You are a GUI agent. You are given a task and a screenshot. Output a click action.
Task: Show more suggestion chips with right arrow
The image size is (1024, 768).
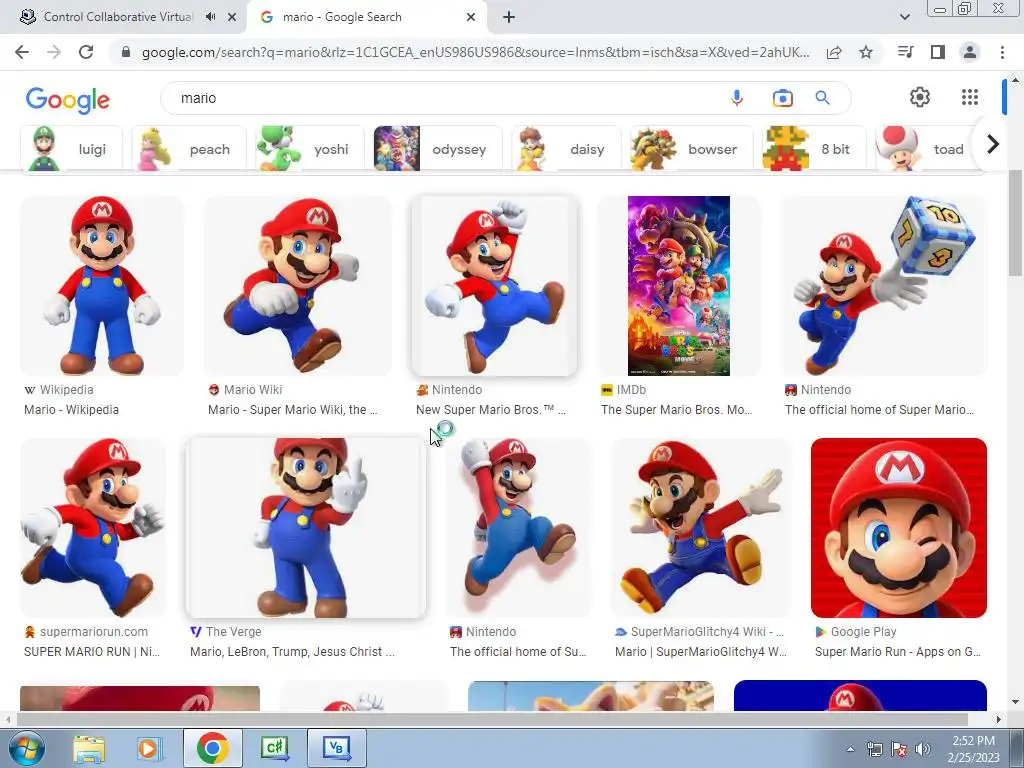[x=993, y=144]
